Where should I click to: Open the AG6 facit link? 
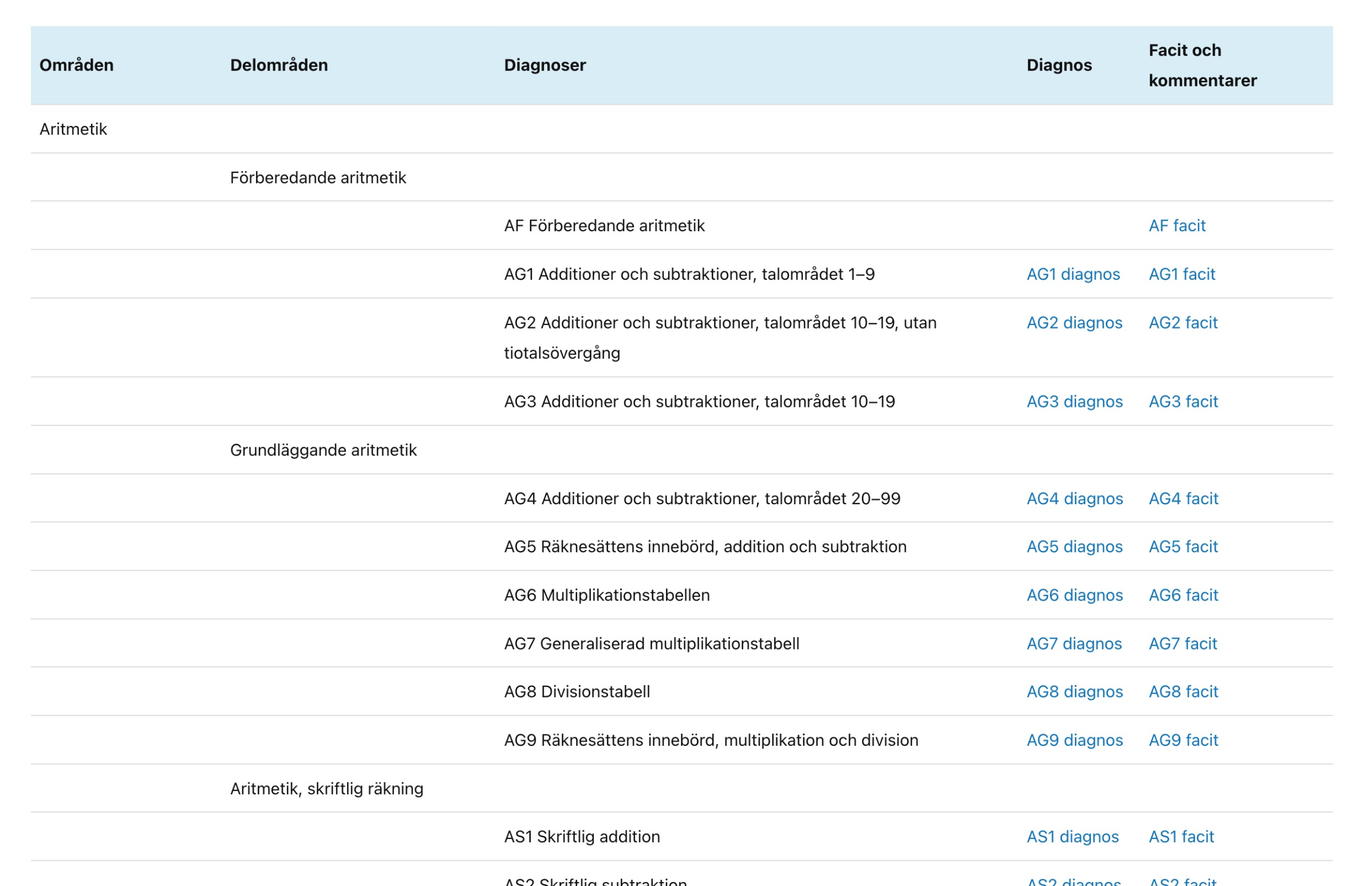click(1183, 595)
